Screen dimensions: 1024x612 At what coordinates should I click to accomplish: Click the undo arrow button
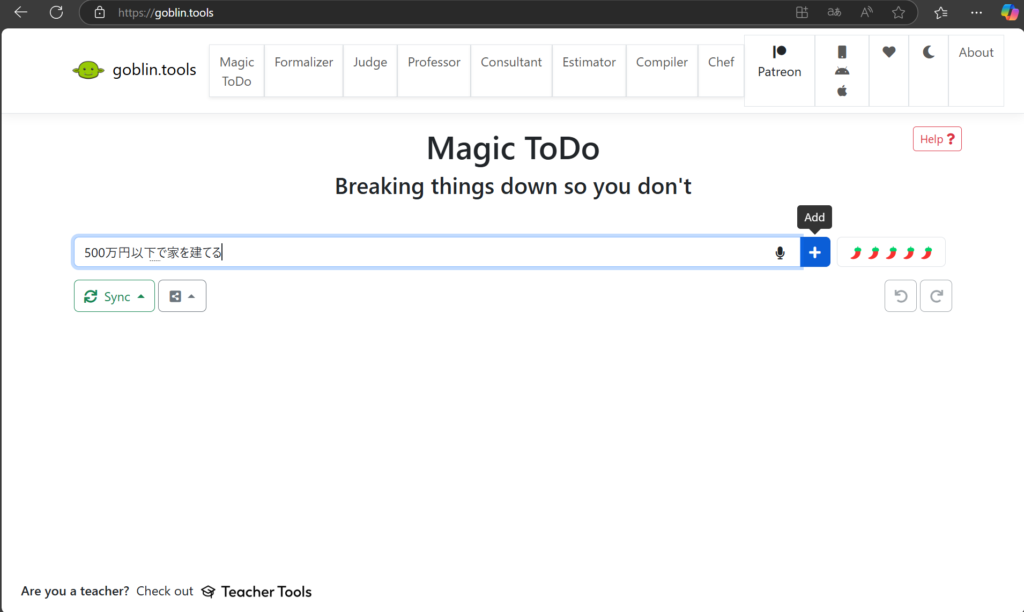point(900,296)
